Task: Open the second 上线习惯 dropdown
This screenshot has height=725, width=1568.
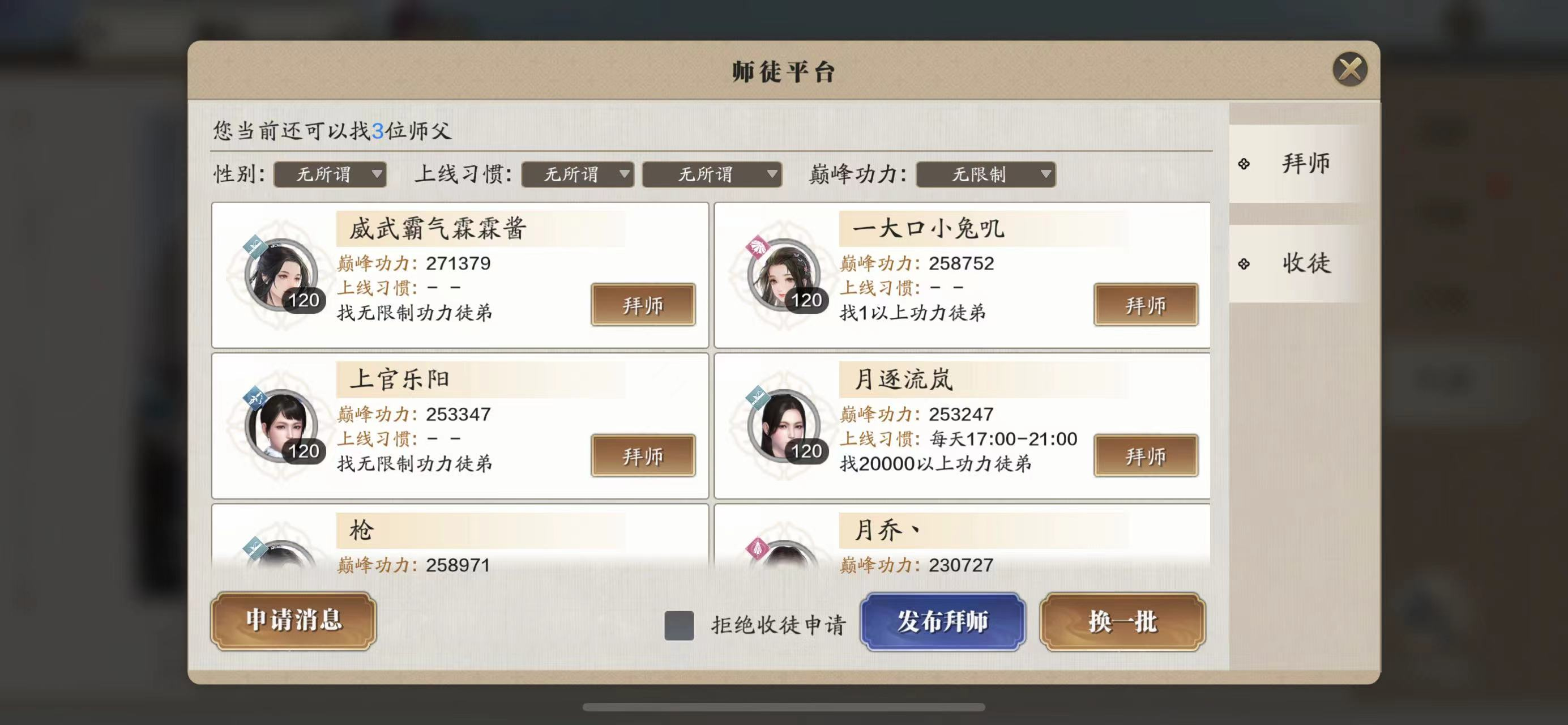Action: (712, 174)
